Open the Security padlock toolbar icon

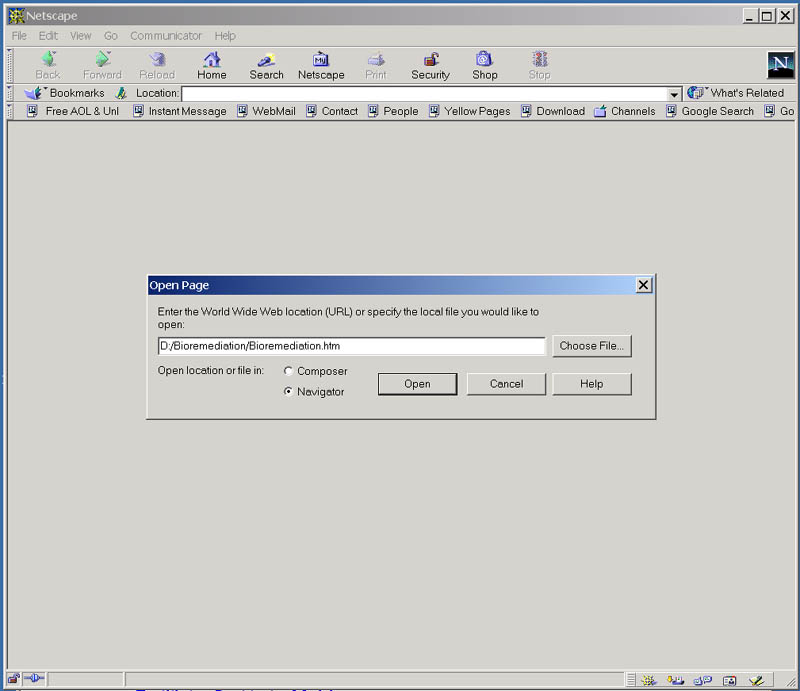431,59
